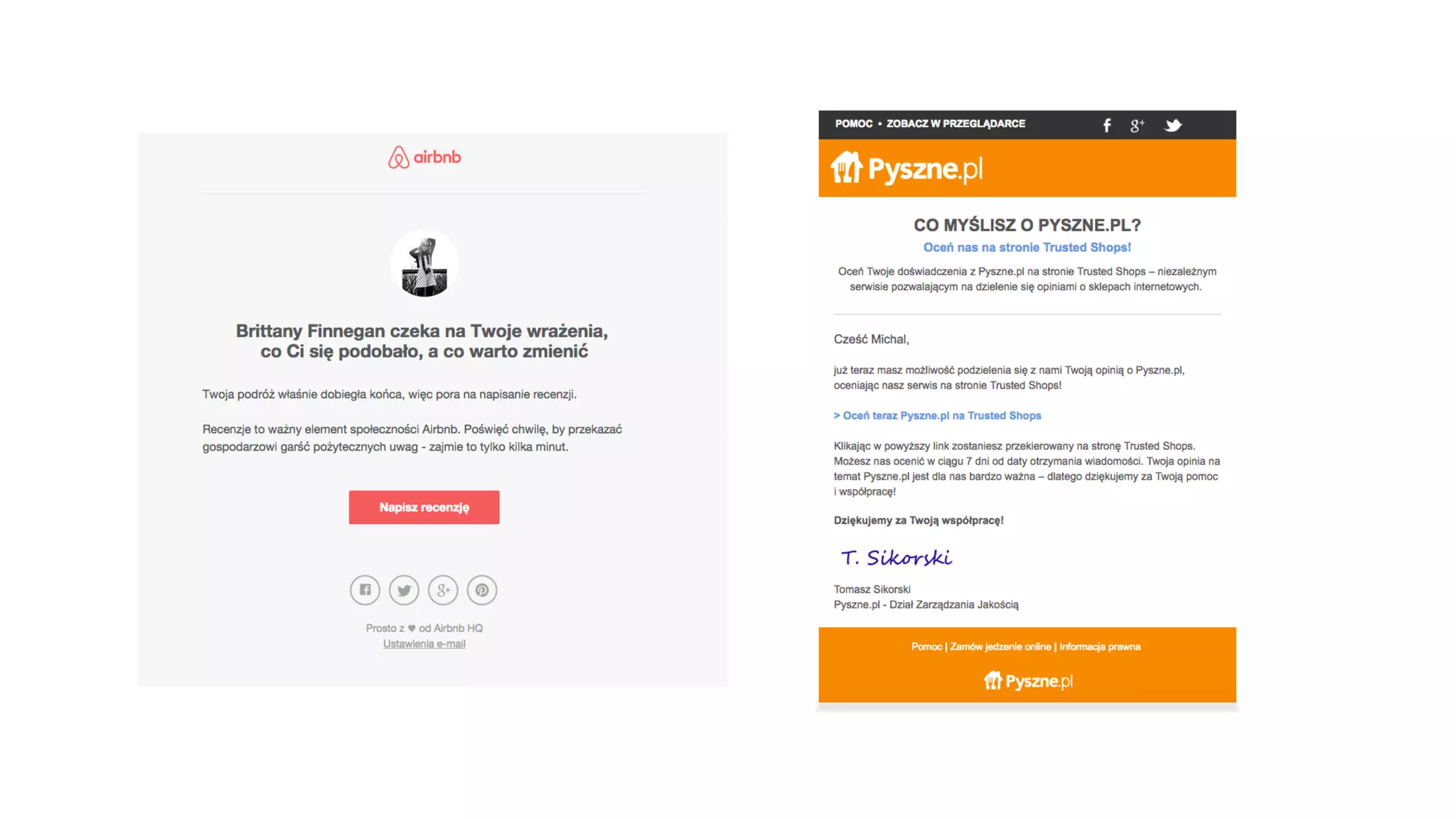Open 'Oceń nas na stronie Trusted Shops!' link
1456x819 pixels.
coord(1027,247)
